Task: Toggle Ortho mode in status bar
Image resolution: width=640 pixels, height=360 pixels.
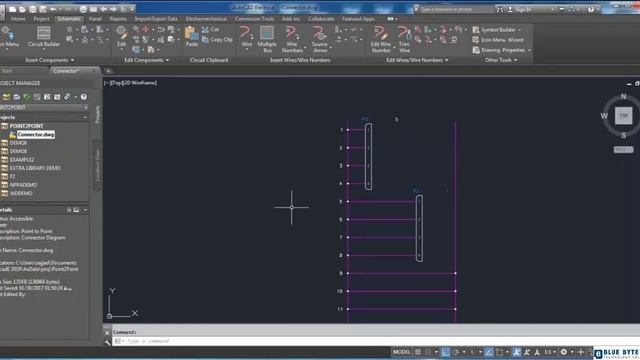Action: pos(445,352)
